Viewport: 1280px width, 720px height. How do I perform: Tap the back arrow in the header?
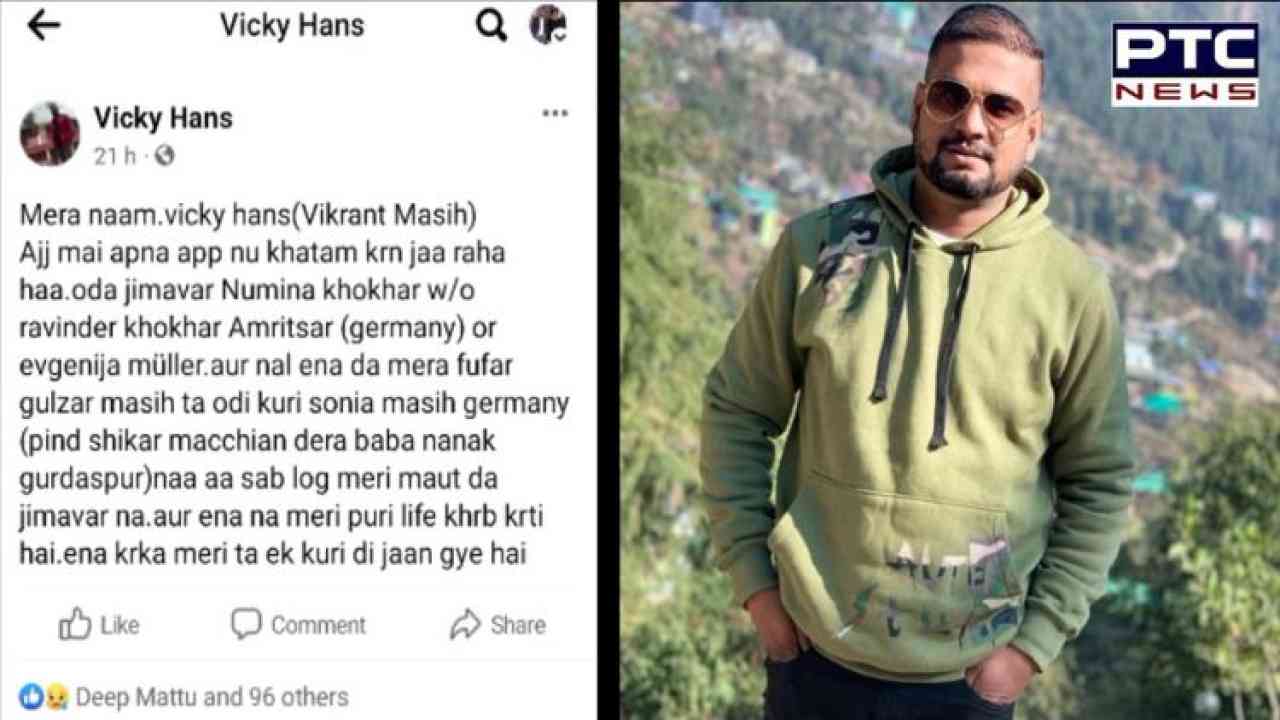pyautogui.click(x=44, y=25)
